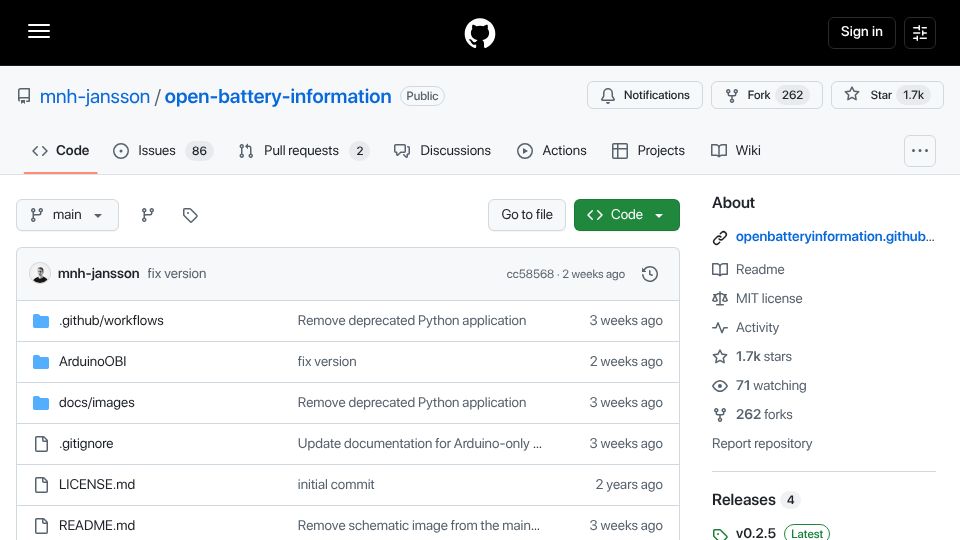Open the .github/workflows folder

111,320
